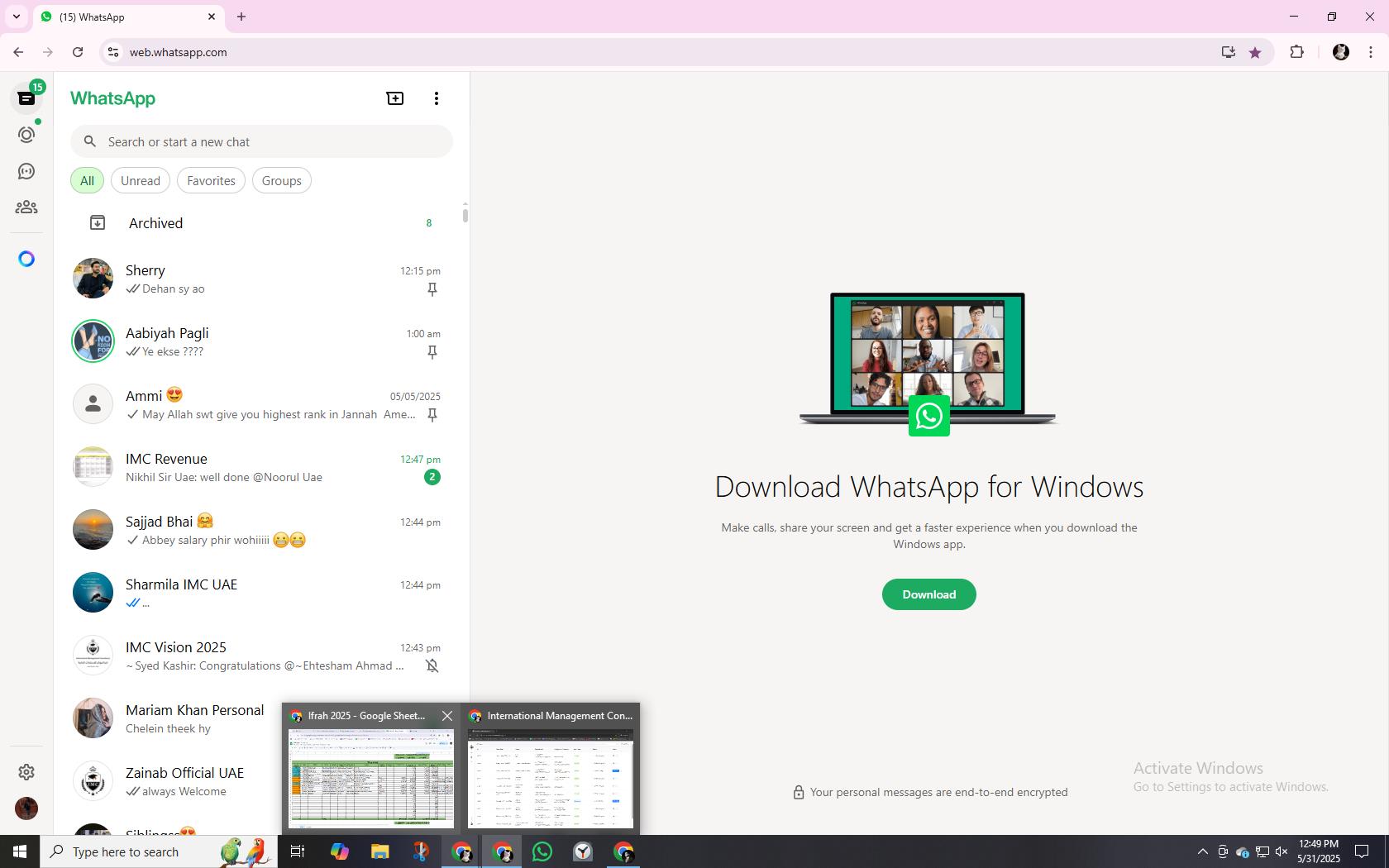The image size is (1389, 868).
Task: Reload the web.whatsapp.com page
Action: point(78,52)
